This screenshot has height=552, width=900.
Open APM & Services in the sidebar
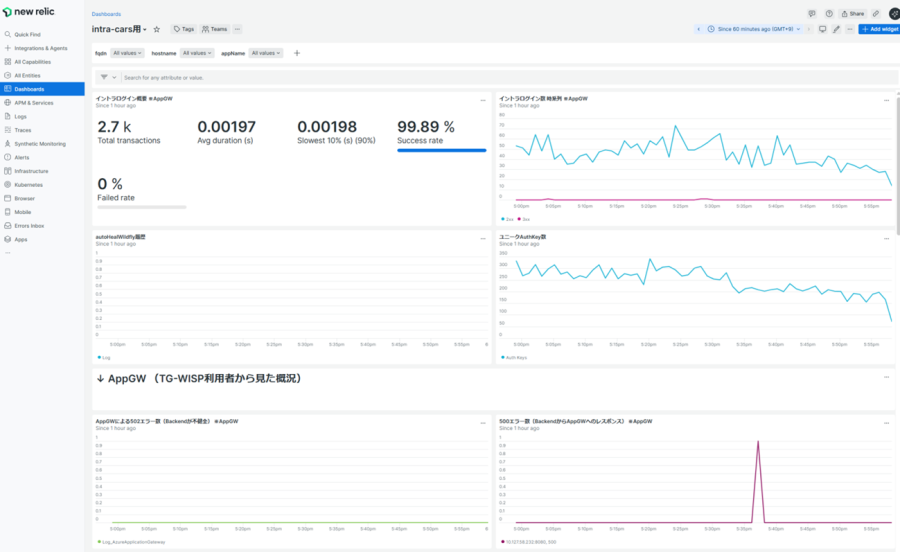[x=34, y=102]
